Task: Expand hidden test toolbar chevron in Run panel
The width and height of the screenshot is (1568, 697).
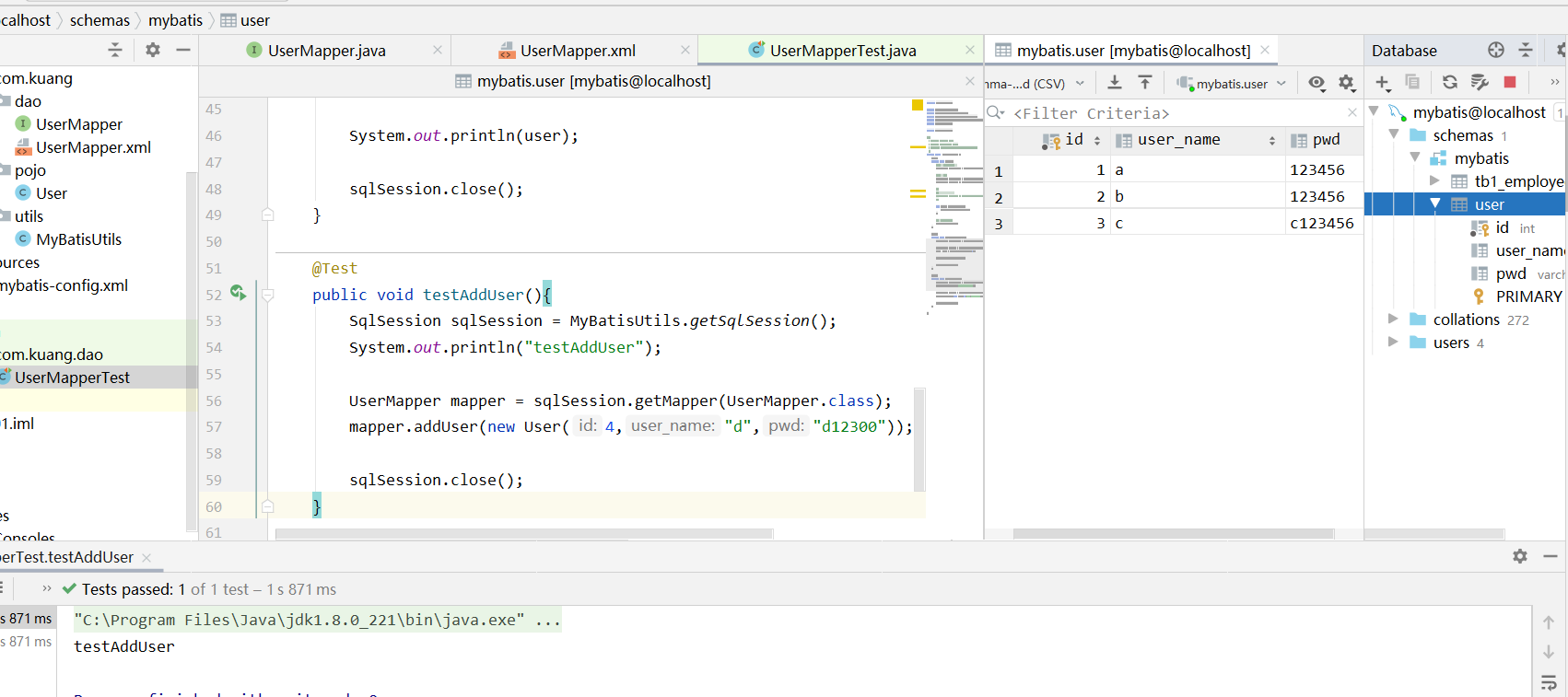Action: (47, 588)
